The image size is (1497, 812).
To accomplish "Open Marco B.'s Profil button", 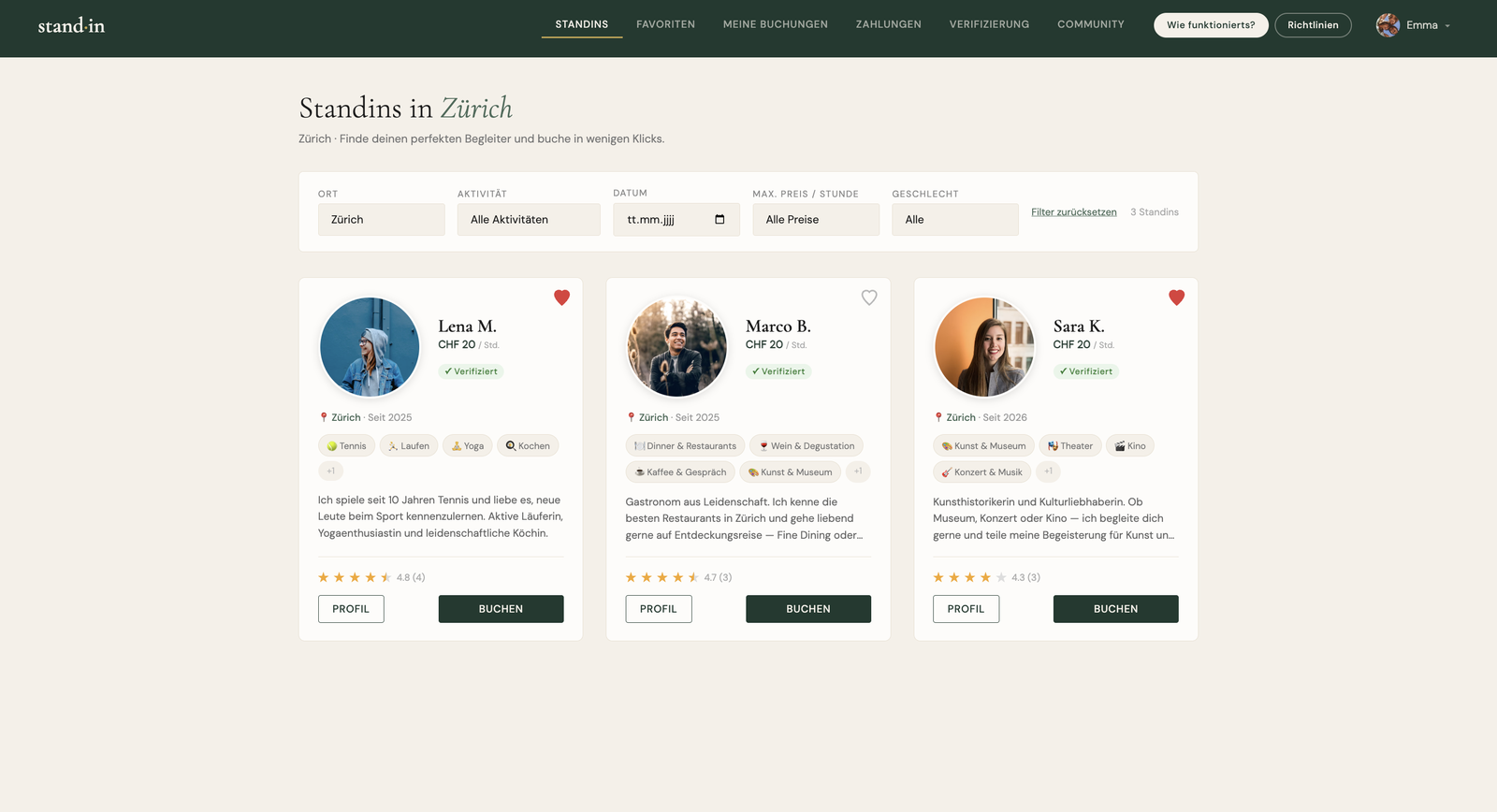I will click(x=659, y=609).
